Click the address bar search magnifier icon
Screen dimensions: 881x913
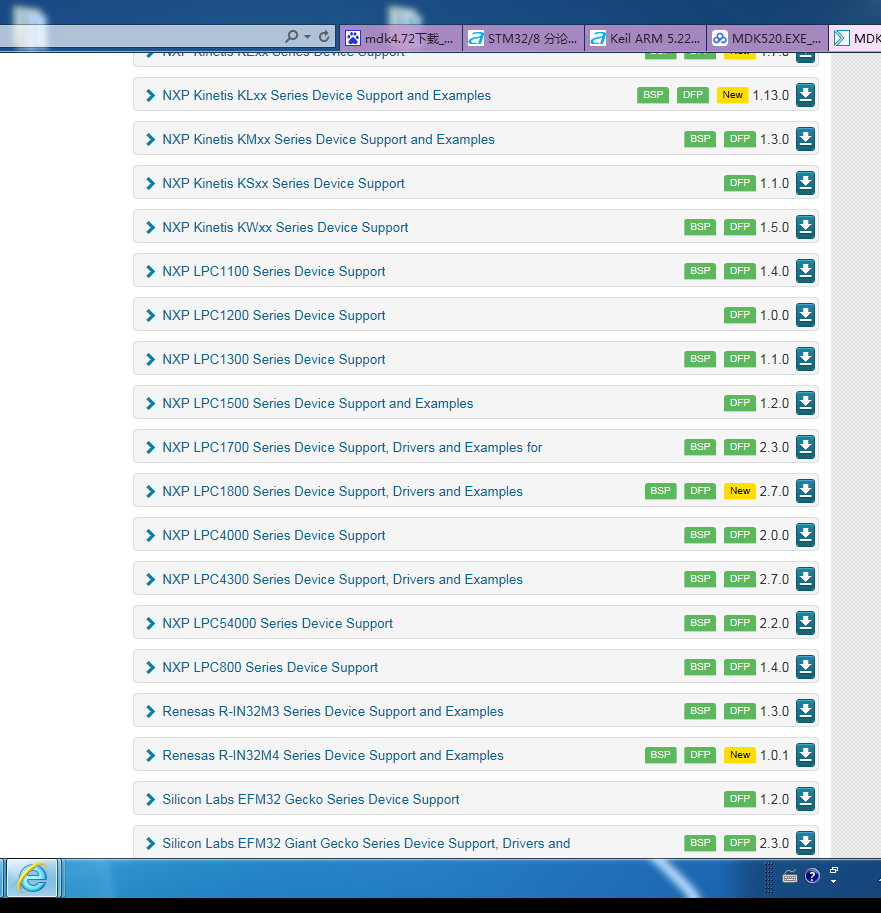[292, 37]
